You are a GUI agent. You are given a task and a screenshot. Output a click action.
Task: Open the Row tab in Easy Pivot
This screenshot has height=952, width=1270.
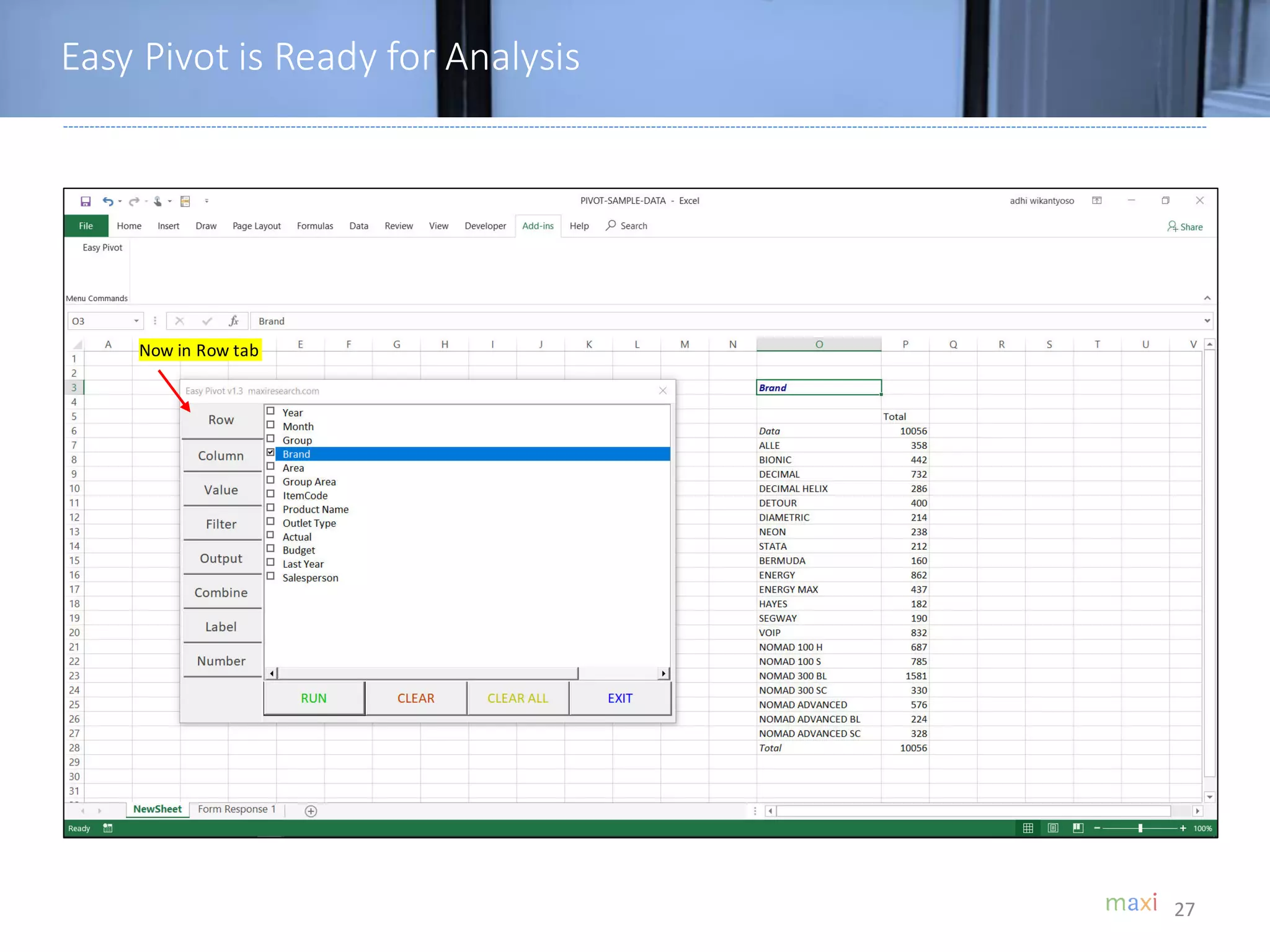pos(221,420)
